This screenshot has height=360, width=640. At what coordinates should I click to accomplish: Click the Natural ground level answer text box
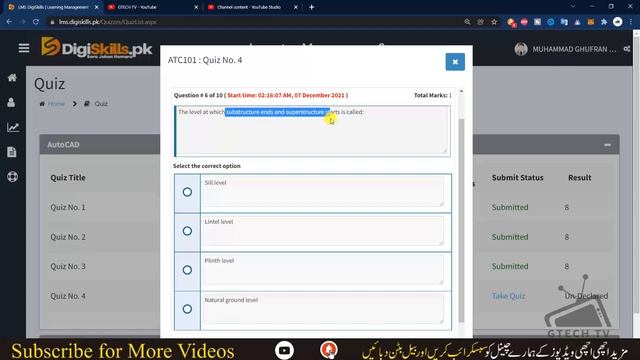(324, 309)
